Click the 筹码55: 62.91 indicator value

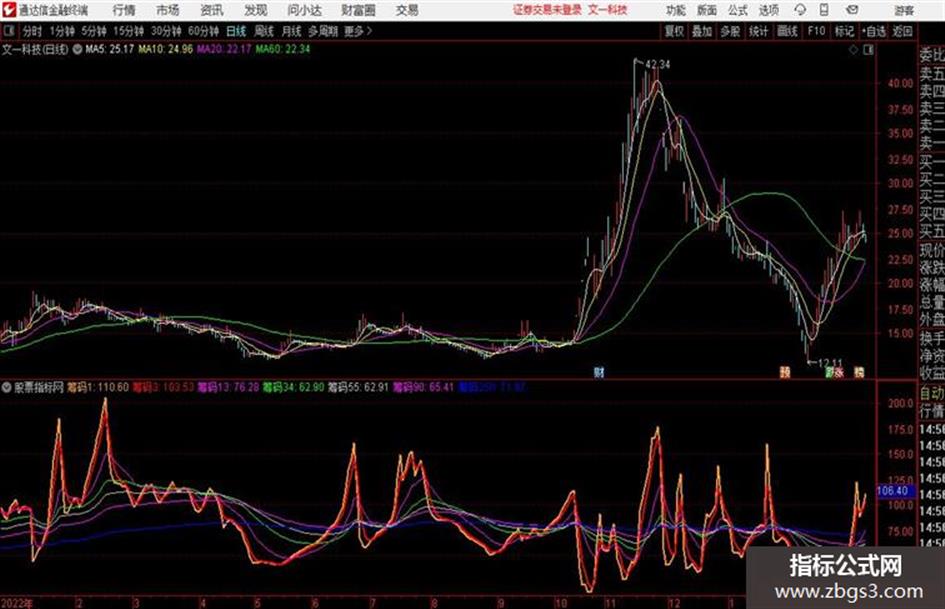(359, 387)
